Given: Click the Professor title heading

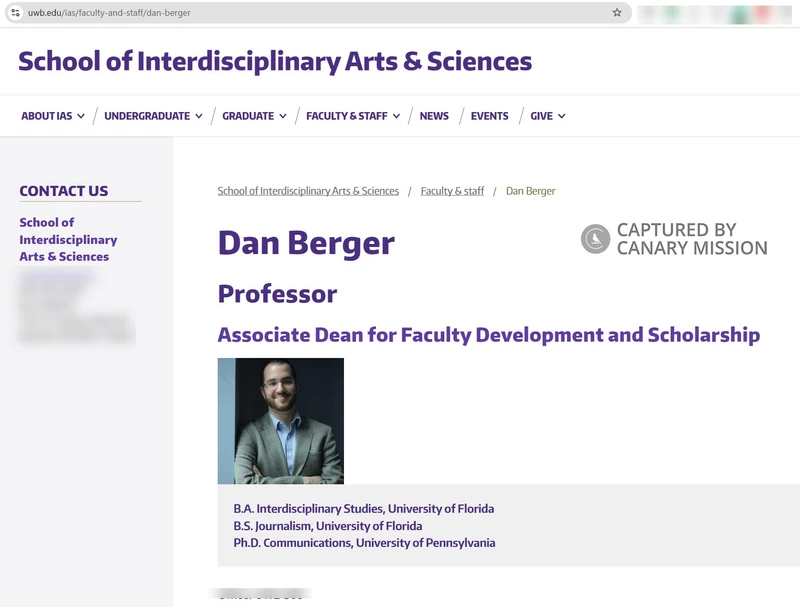Looking at the screenshot, I should (x=277, y=294).
